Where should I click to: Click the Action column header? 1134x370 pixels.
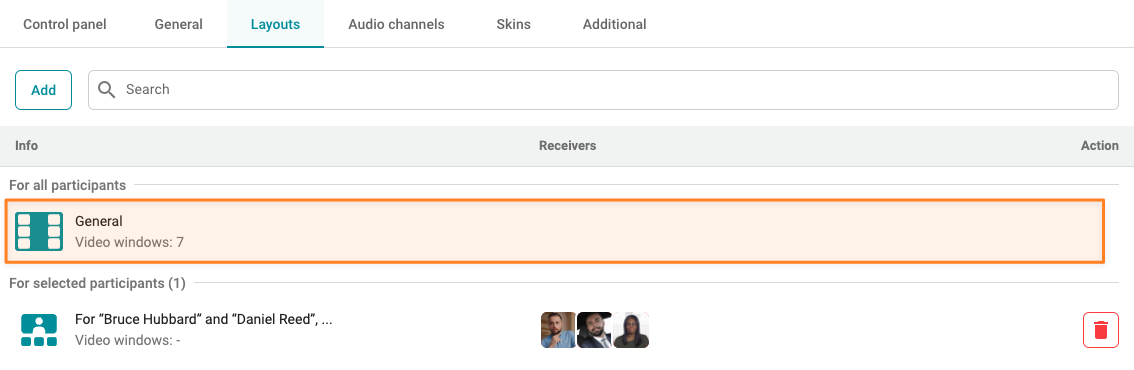(x=1100, y=145)
